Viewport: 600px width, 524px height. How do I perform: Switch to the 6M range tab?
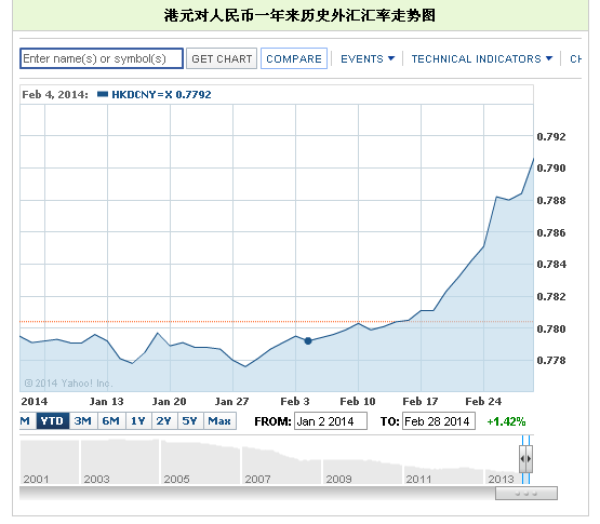click(x=111, y=421)
